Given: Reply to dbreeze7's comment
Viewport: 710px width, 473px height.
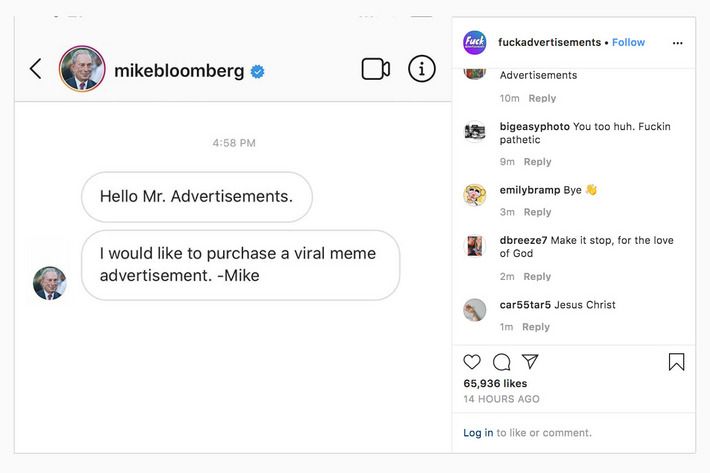Looking at the screenshot, I should click(x=537, y=277).
